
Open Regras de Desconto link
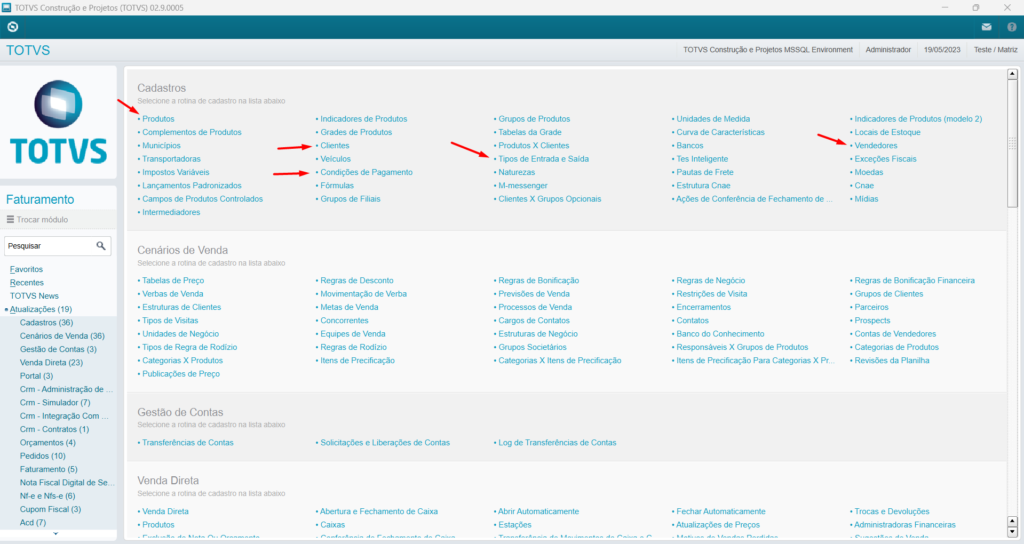pyautogui.click(x=357, y=280)
